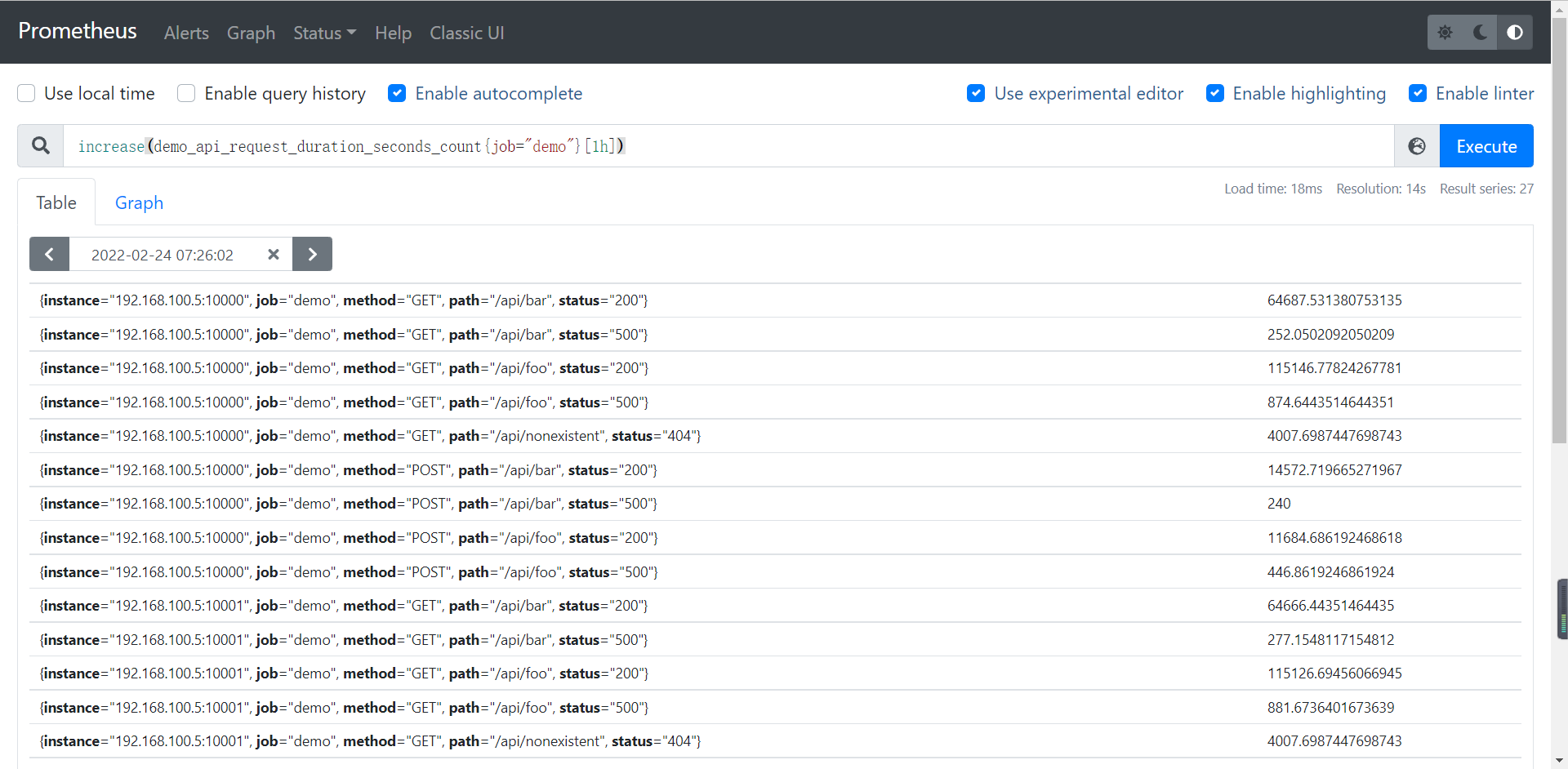Switch to the light theme sun icon
1568x769 pixels.
1445,33
